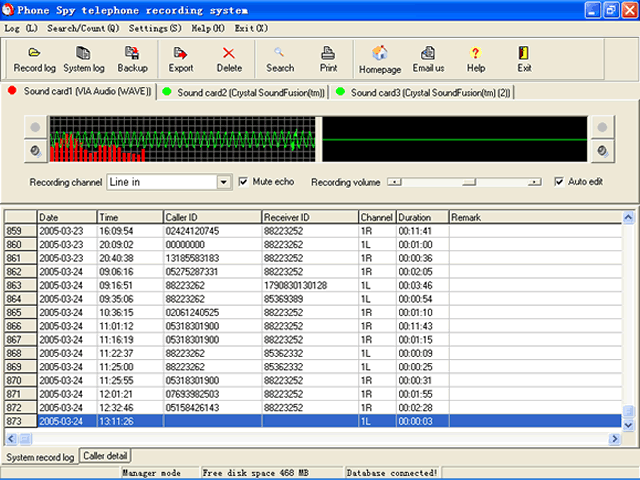The image size is (640, 480).
Task: Sort by the Duration column header
Action: click(422, 217)
